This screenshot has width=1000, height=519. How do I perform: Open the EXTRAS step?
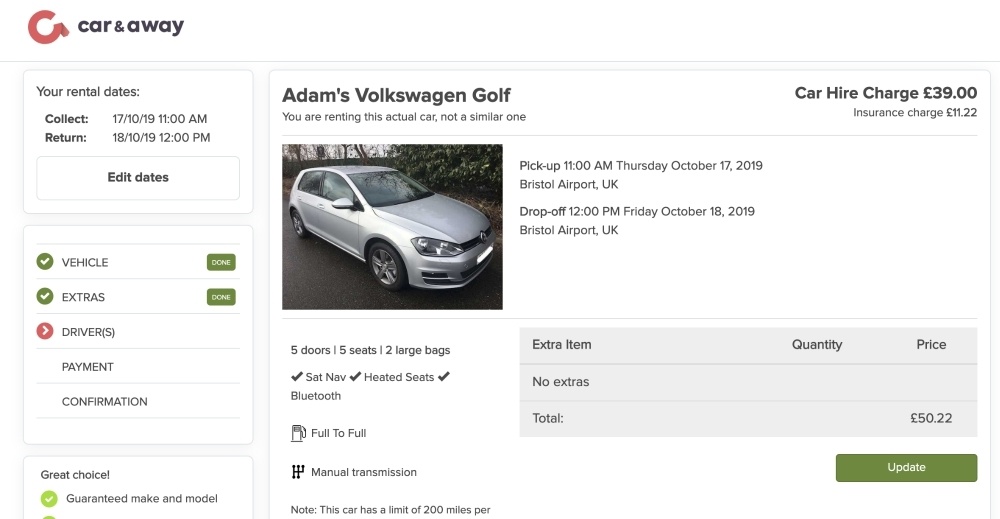(x=83, y=297)
